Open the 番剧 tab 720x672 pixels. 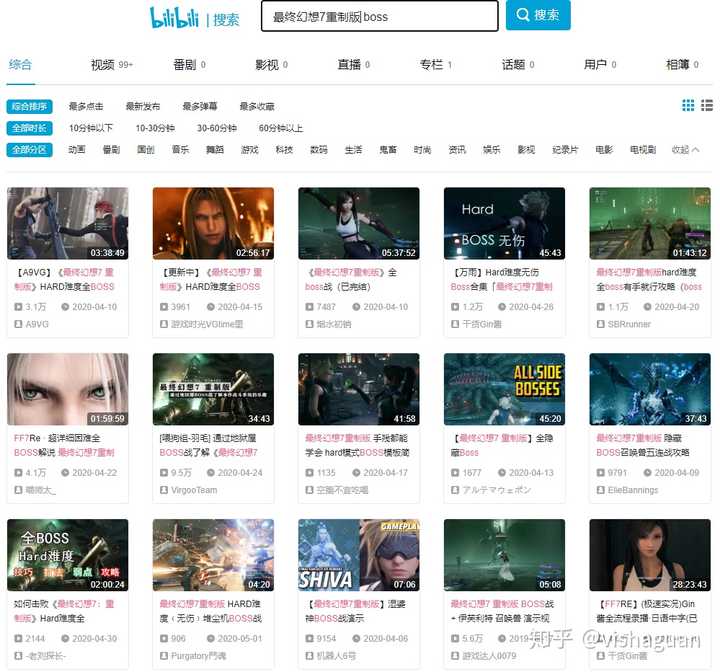pyautogui.click(x=189, y=65)
